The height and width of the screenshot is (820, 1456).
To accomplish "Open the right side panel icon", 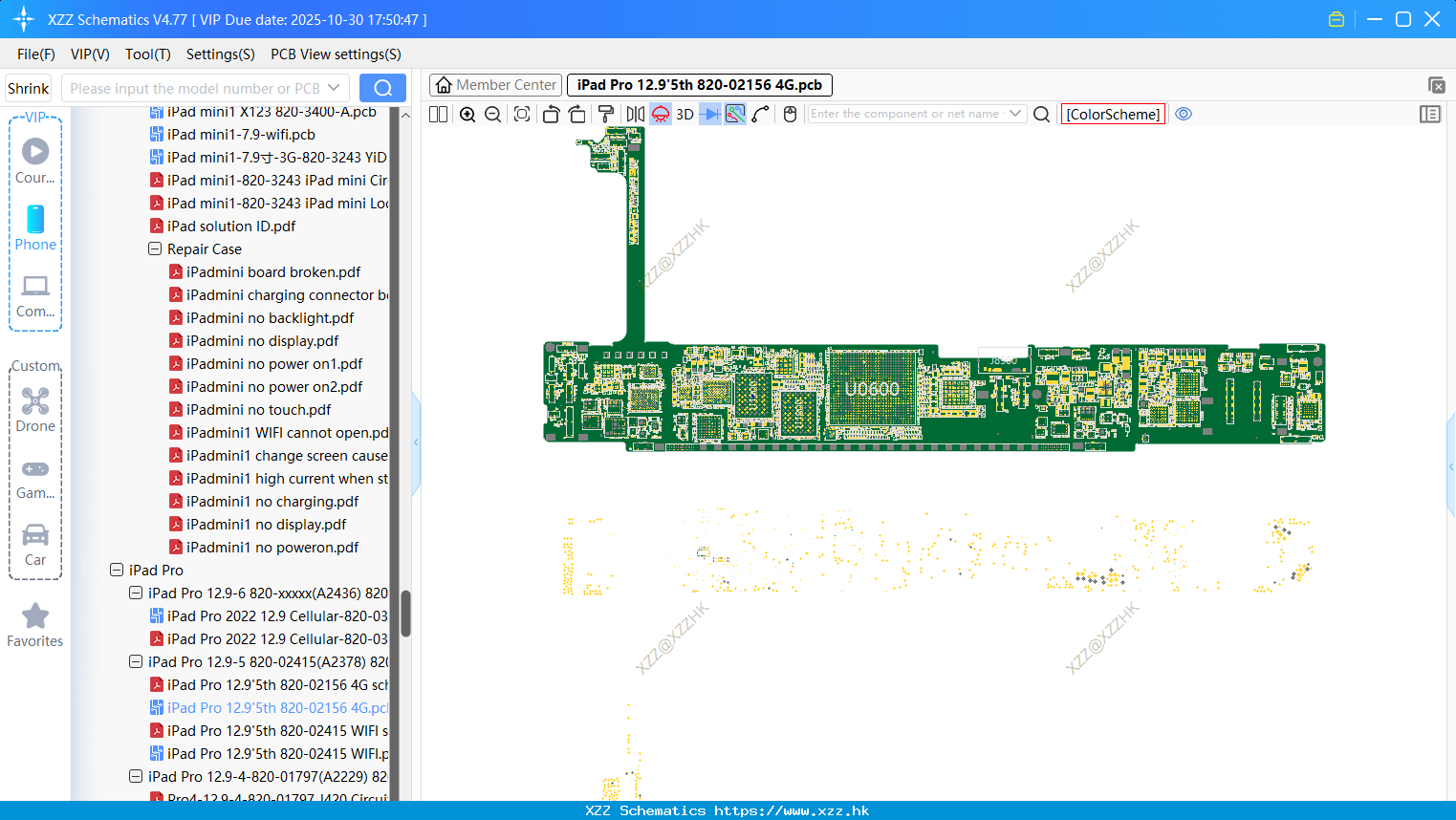I will click(1430, 114).
